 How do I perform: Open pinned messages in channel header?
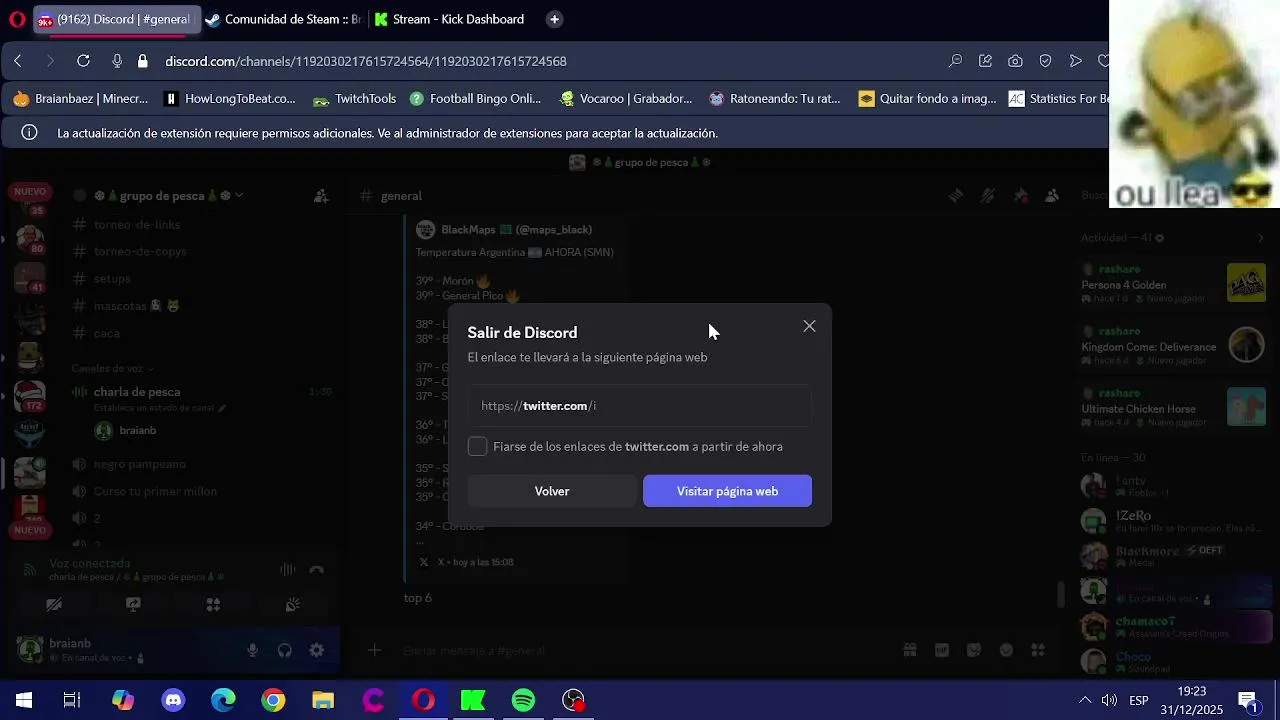(x=1020, y=196)
